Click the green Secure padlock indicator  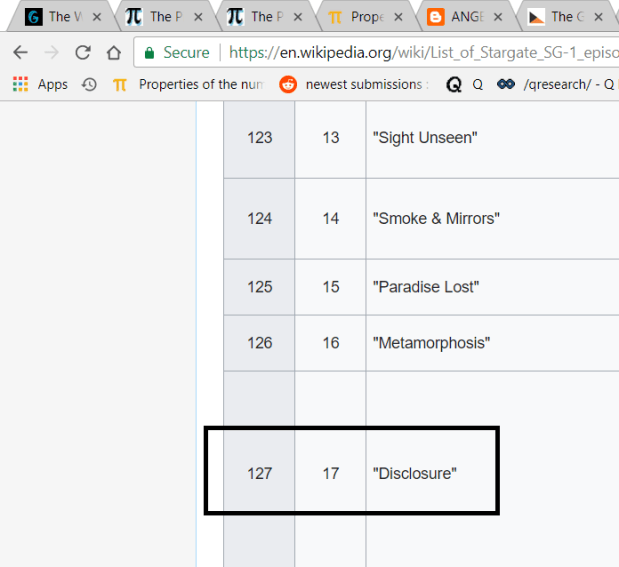click(x=177, y=53)
